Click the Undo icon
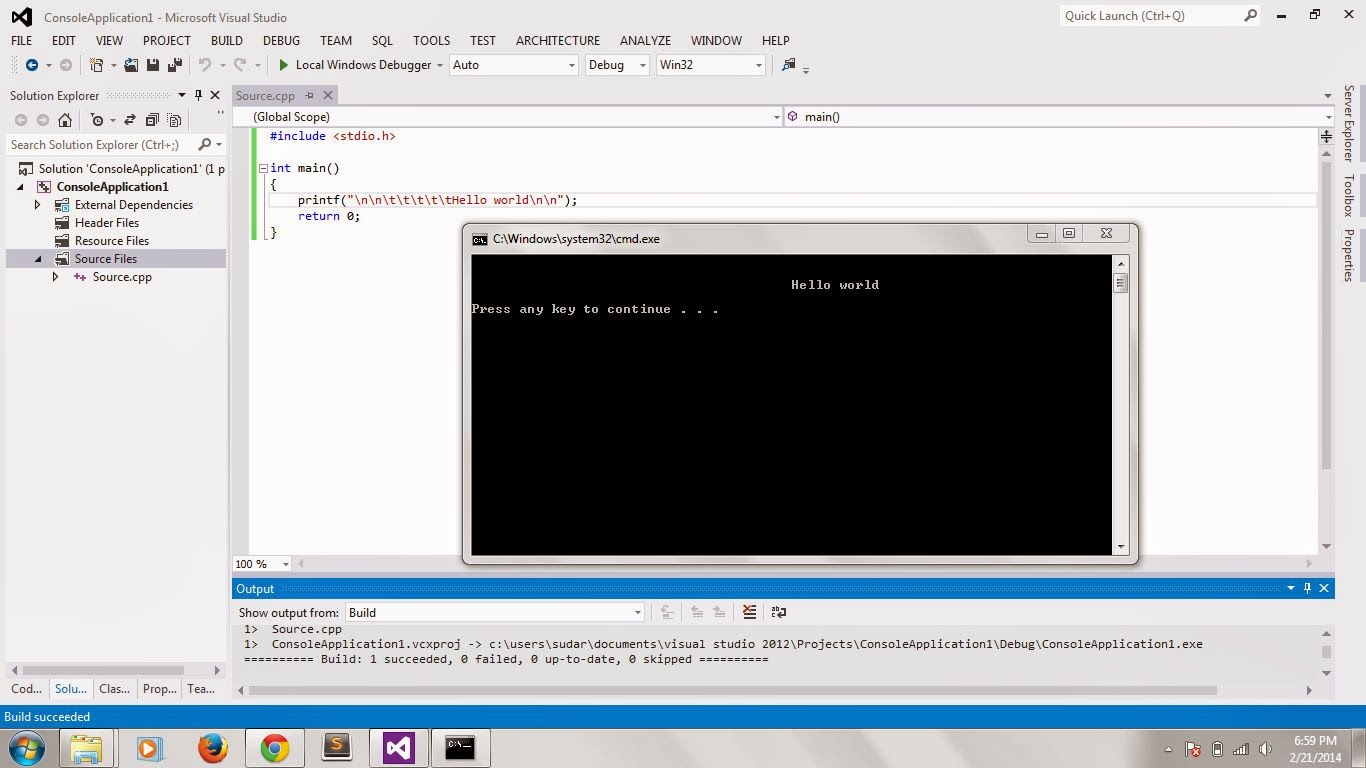The image size is (1366, 768). [204, 64]
